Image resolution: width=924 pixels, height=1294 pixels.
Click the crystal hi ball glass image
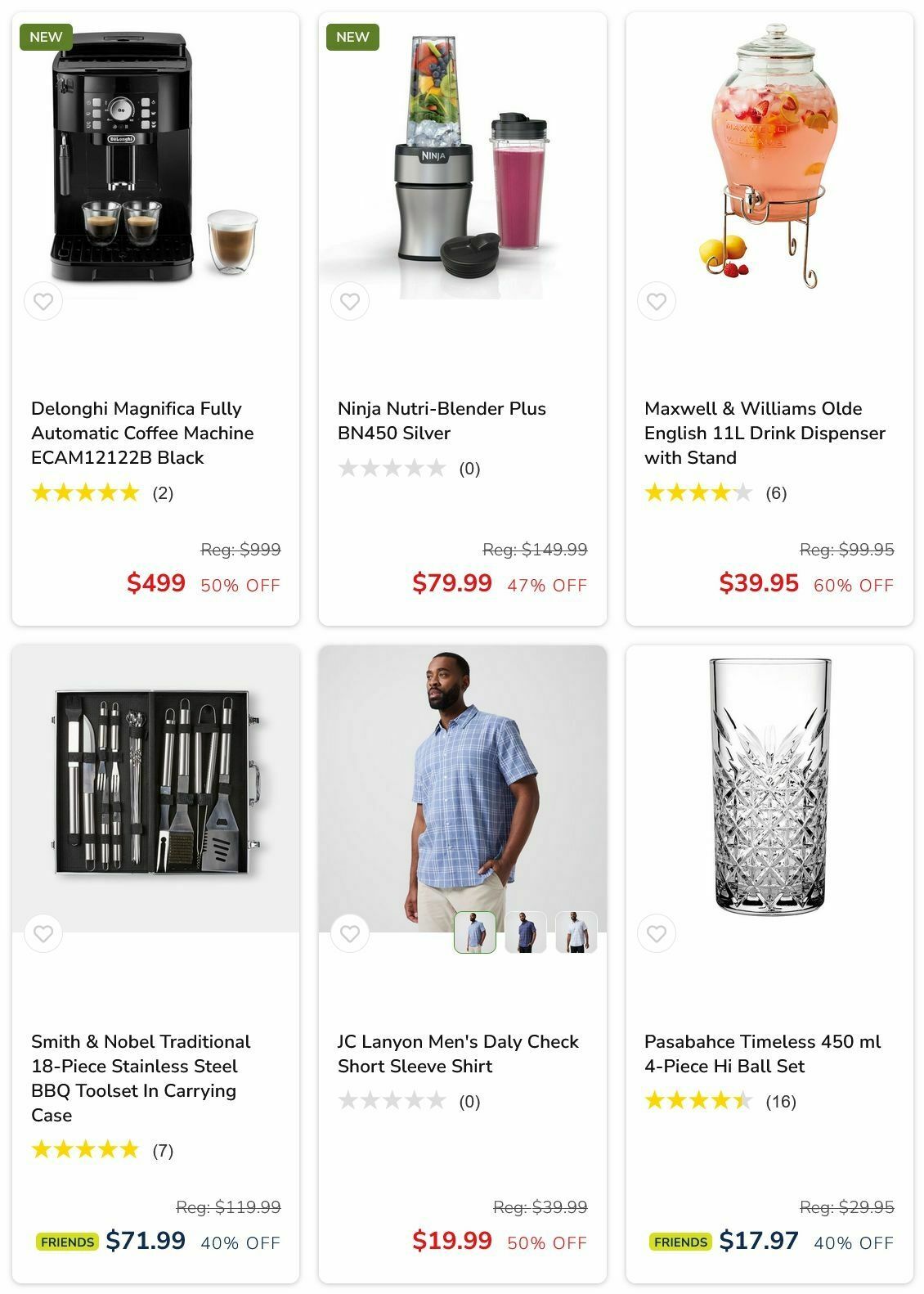[x=769, y=785]
